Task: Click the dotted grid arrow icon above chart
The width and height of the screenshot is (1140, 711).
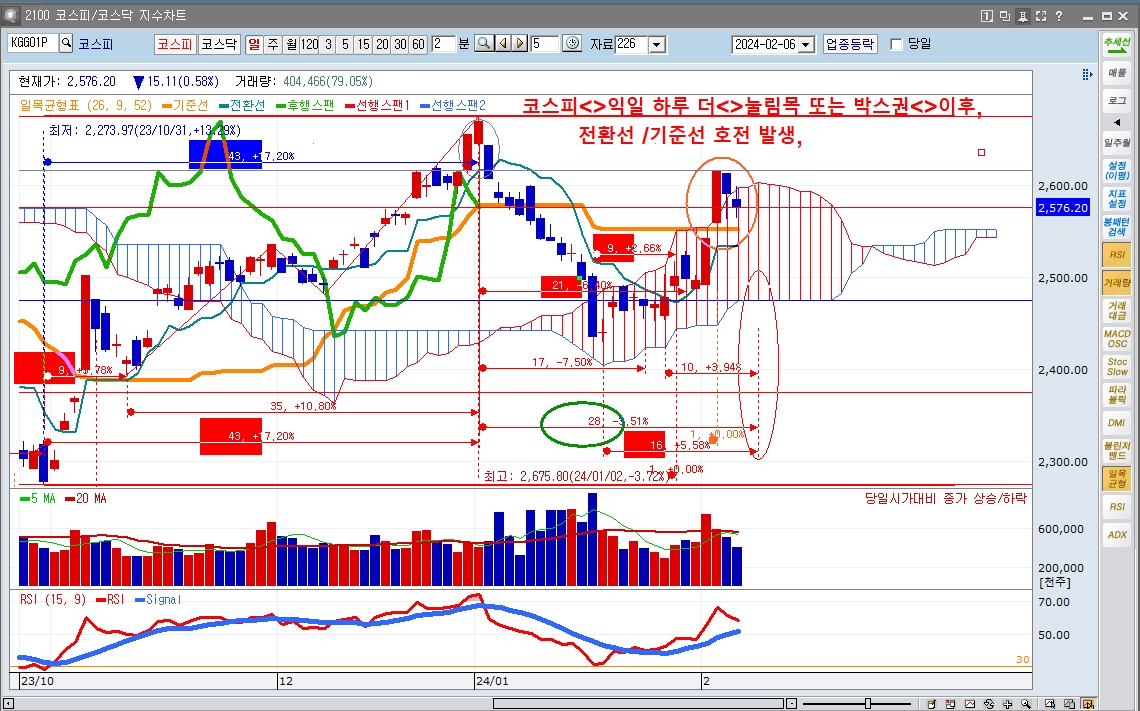Action: [x=1087, y=74]
